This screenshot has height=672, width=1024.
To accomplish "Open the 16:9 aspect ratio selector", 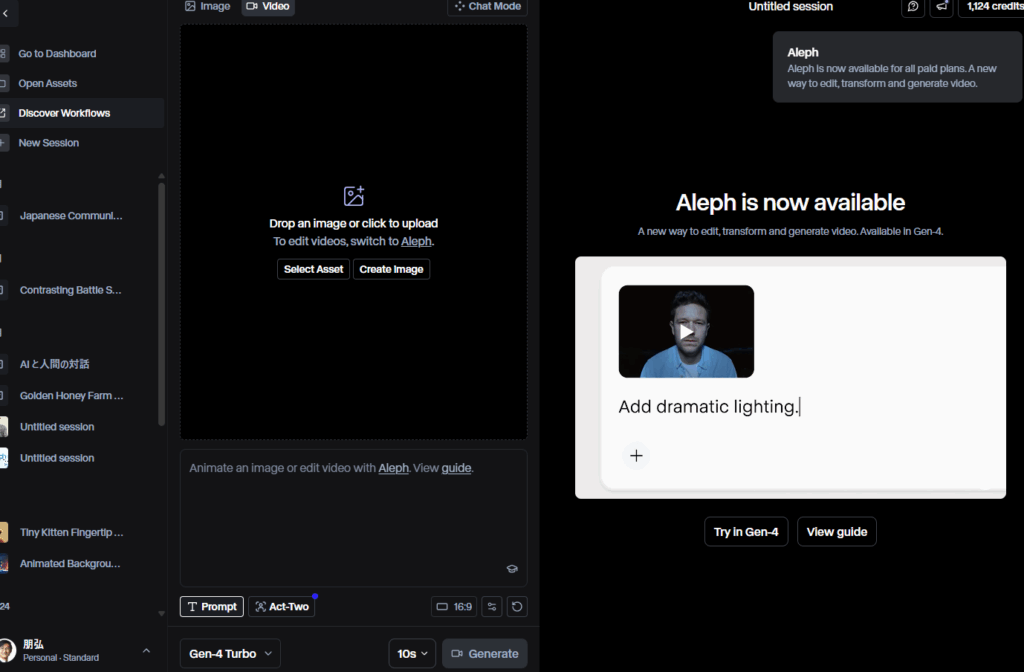I will pos(454,607).
